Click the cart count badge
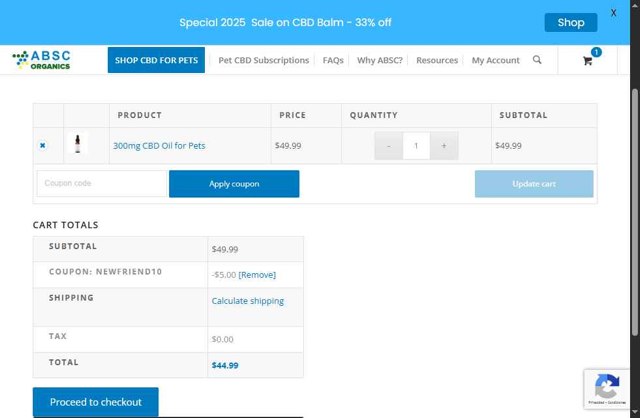The height and width of the screenshot is (418, 640). pyautogui.click(x=596, y=52)
